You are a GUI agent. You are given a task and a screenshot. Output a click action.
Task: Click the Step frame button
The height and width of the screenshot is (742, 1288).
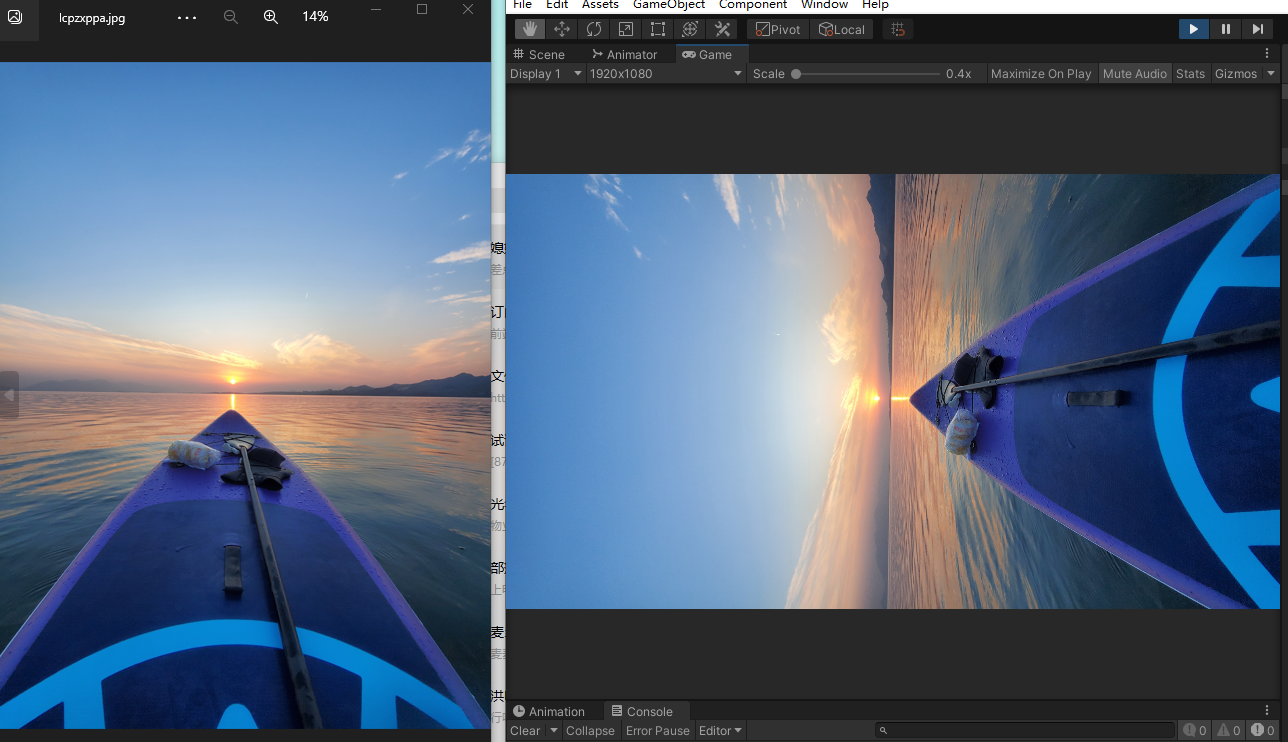(1257, 29)
